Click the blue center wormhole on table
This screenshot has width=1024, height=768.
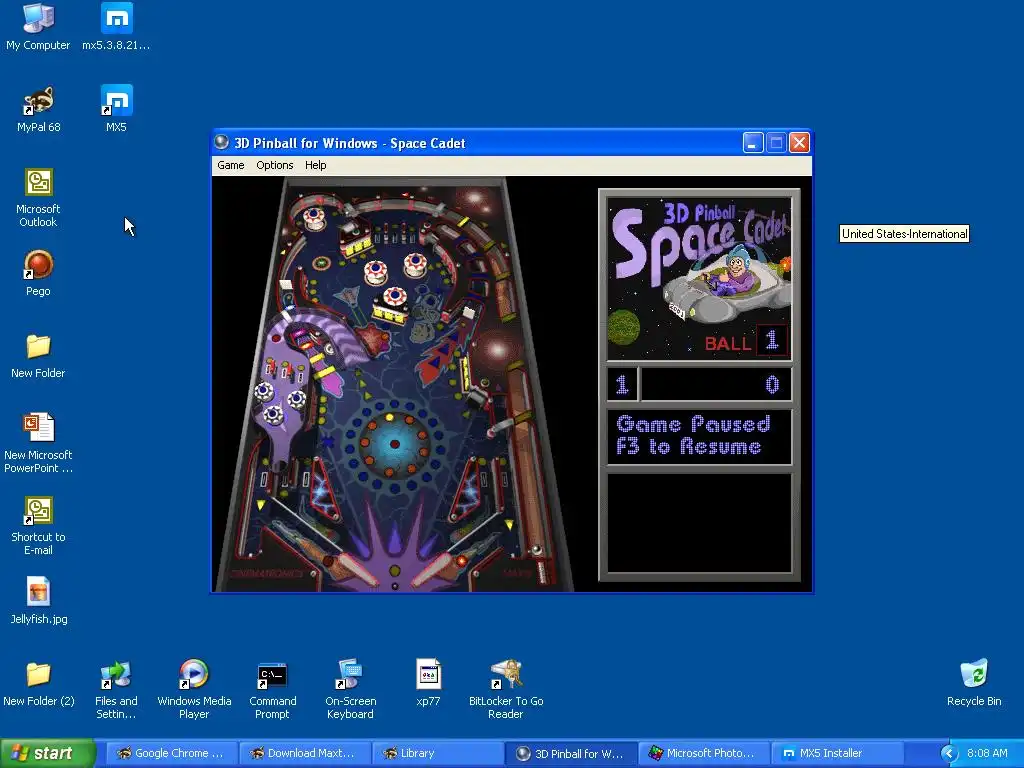394,444
